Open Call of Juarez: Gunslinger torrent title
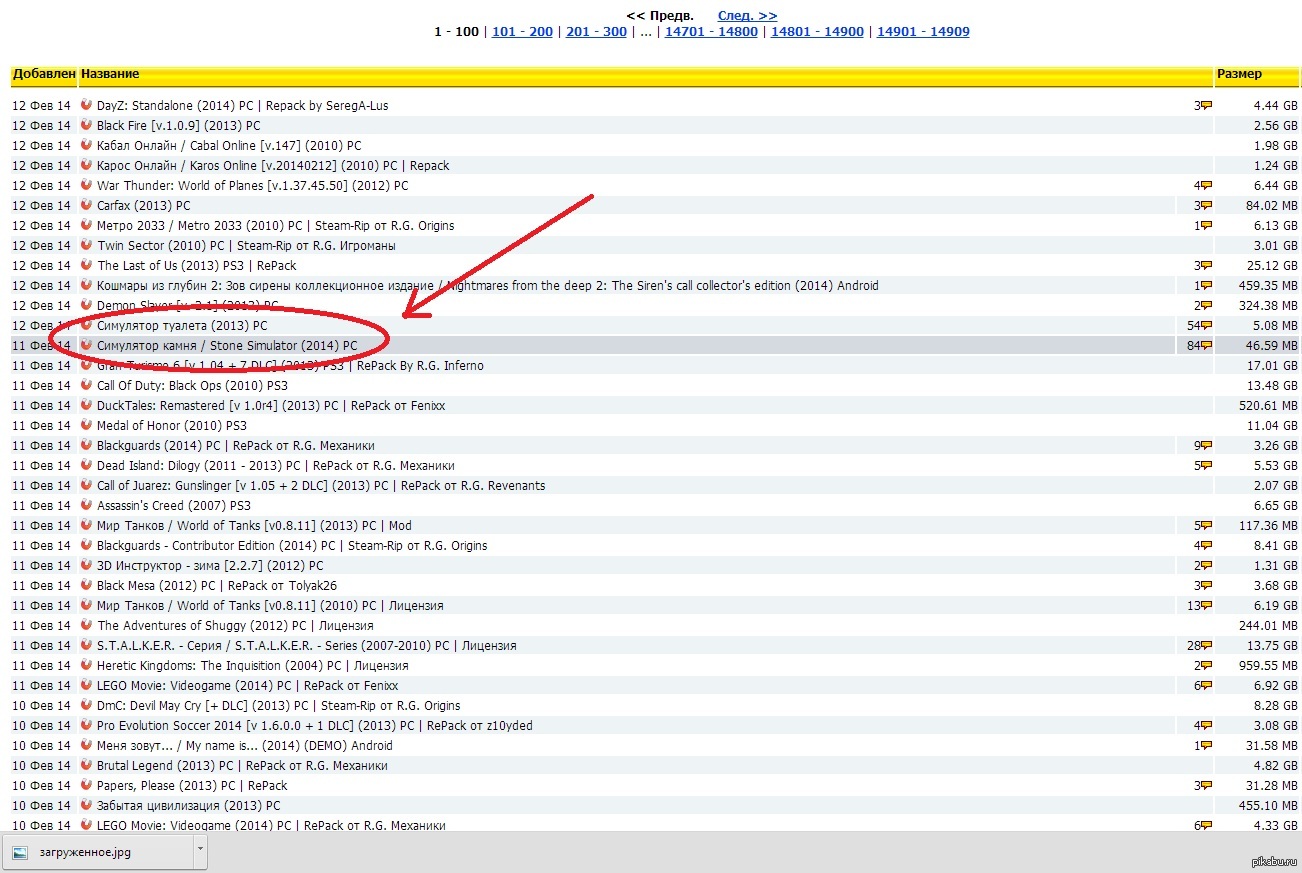This screenshot has height=873, width=1302. [x=321, y=485]
